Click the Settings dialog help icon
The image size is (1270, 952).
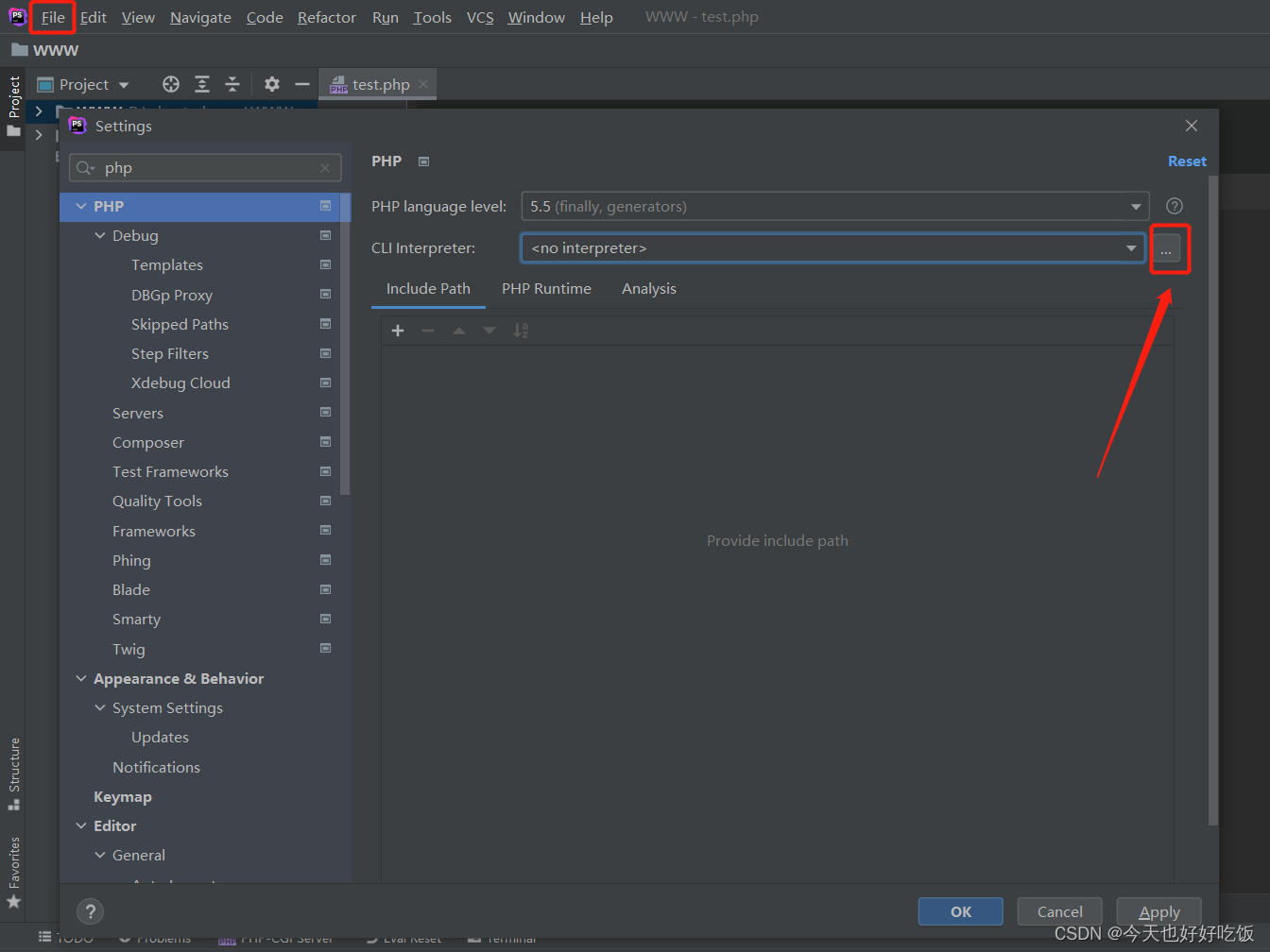90,911
